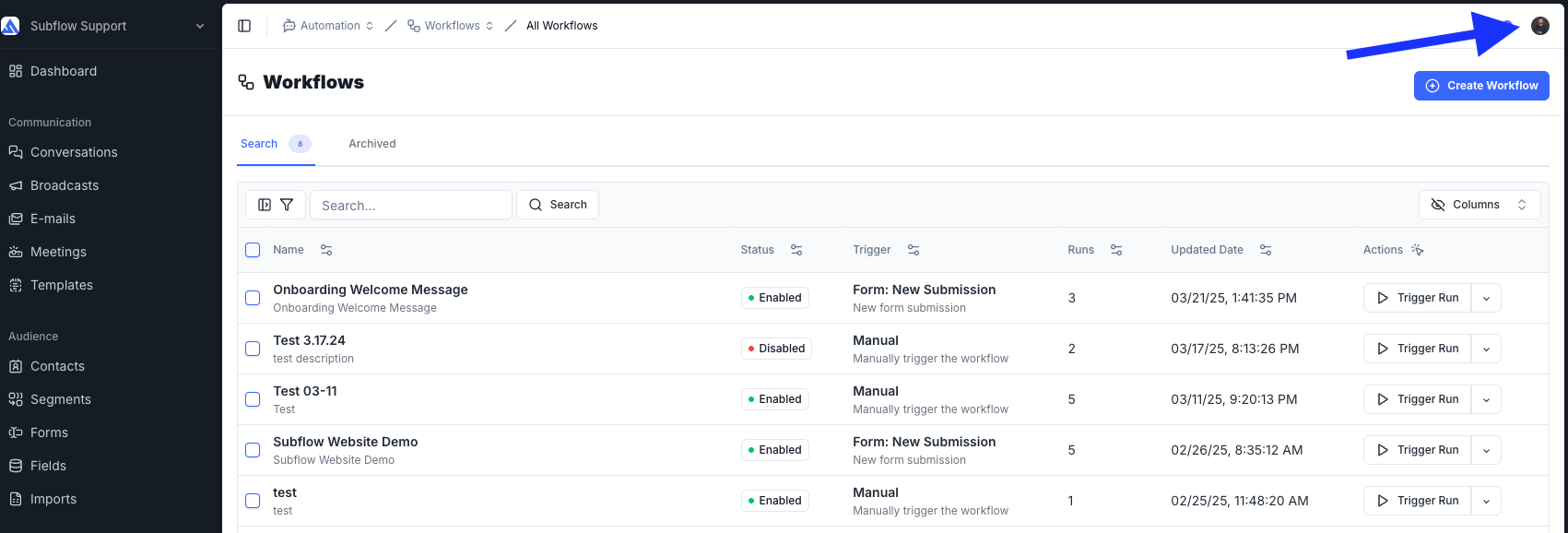
Task: Open the user avatar menu
Action: [x=1539, y=26]
